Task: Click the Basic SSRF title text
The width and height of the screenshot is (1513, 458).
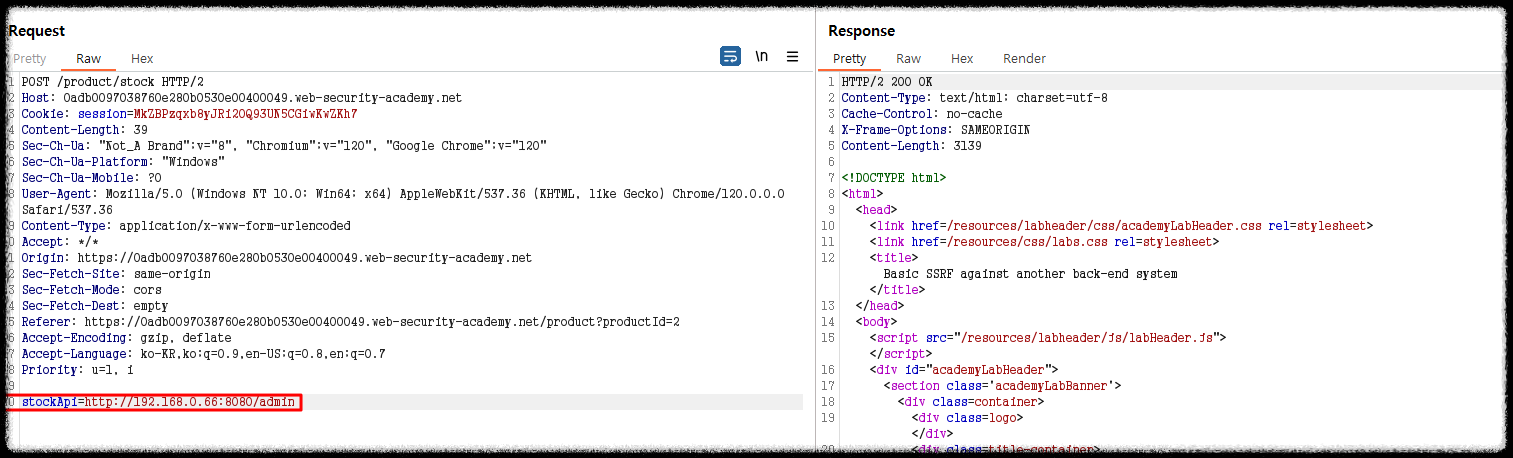Action: (1030, 274)
